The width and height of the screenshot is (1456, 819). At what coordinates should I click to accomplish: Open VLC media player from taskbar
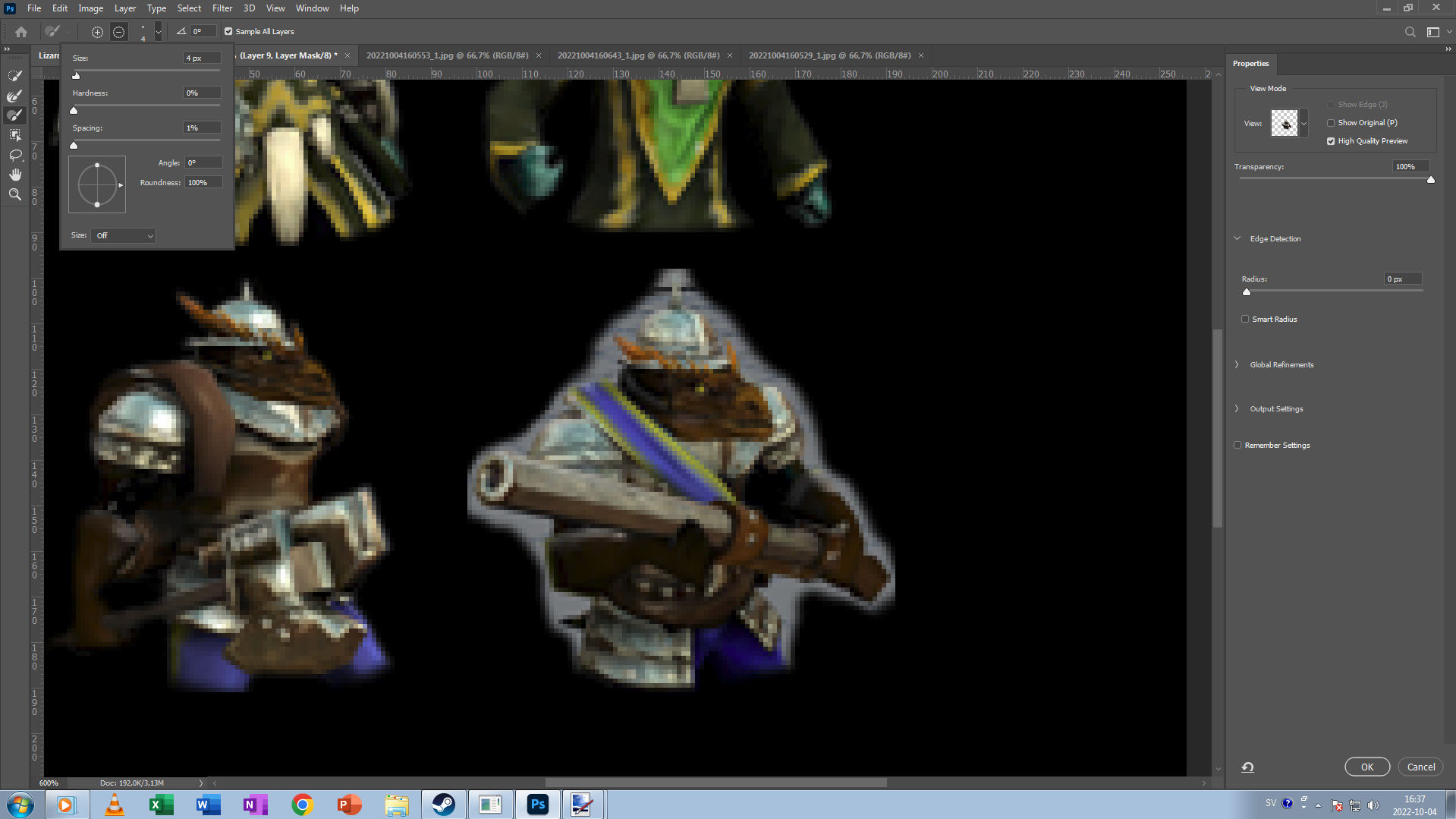tap(114, 805)
